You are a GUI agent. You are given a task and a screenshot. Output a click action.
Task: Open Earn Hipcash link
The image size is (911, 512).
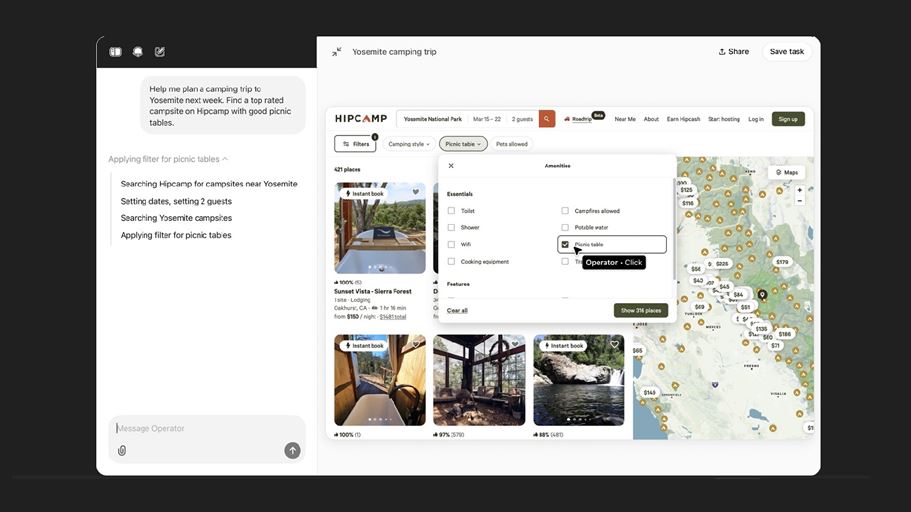pyautogui.click(x=683, y=119)
